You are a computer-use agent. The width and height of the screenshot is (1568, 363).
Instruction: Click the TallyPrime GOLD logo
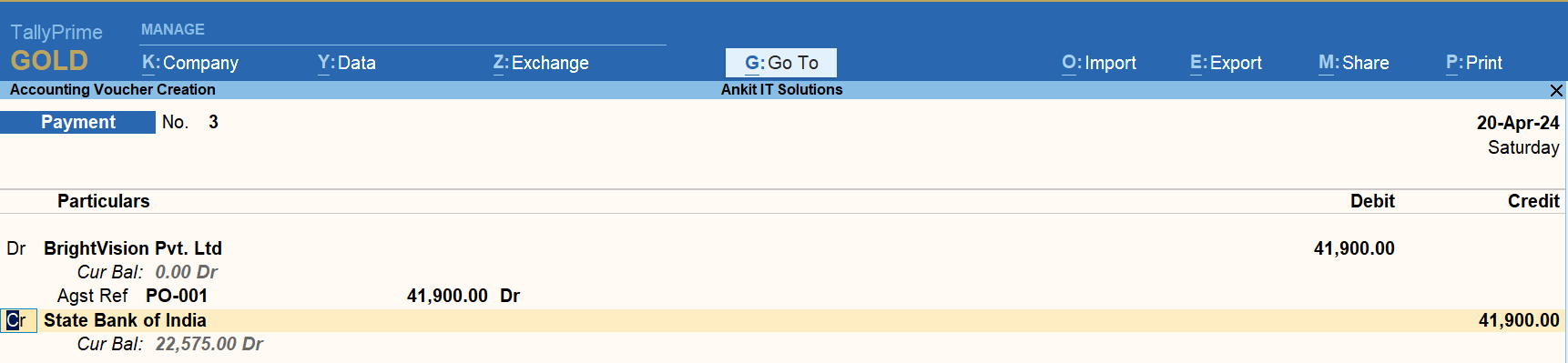point(56,47)
